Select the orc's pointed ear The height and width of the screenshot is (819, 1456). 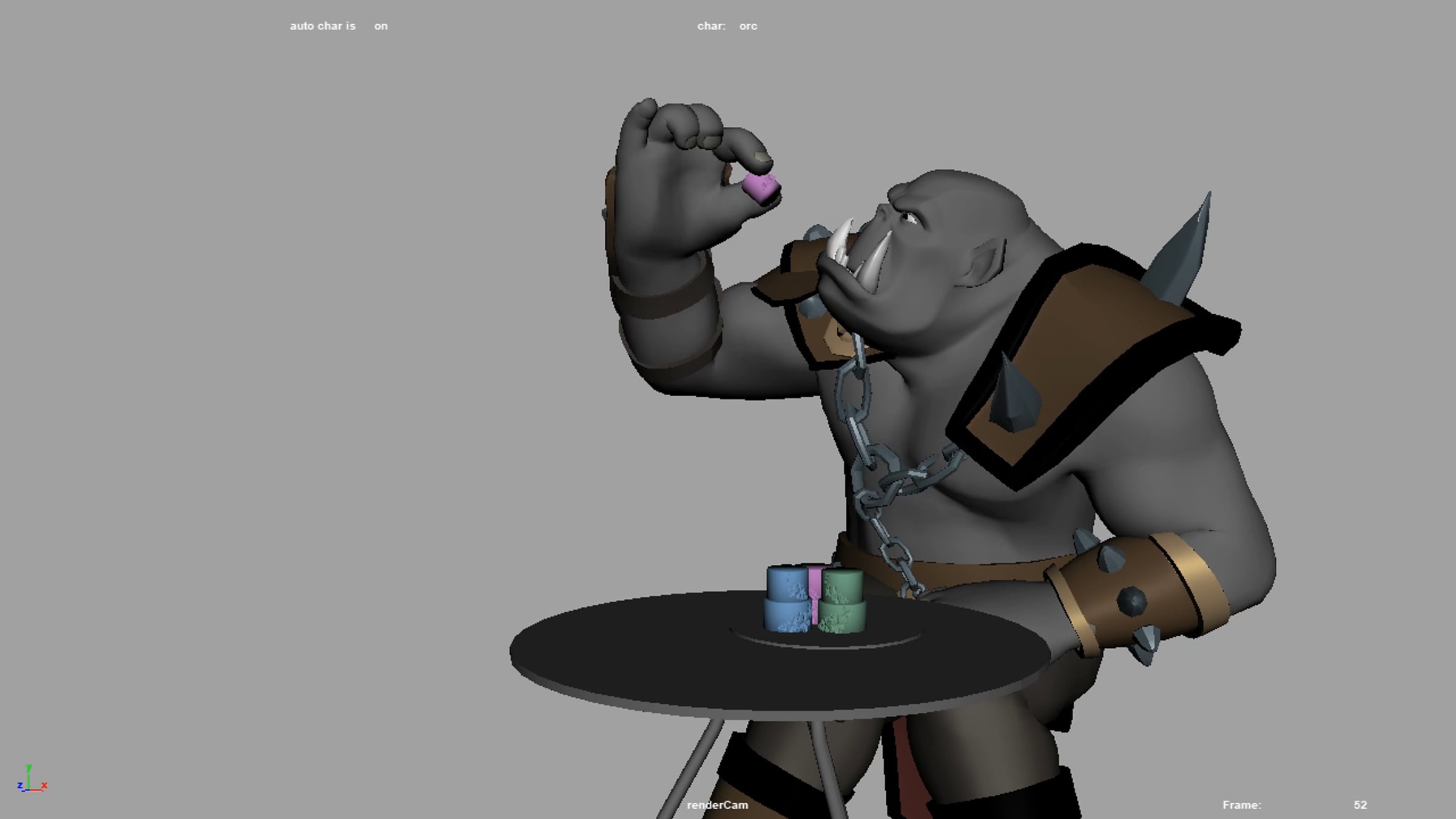pos(984,262)
